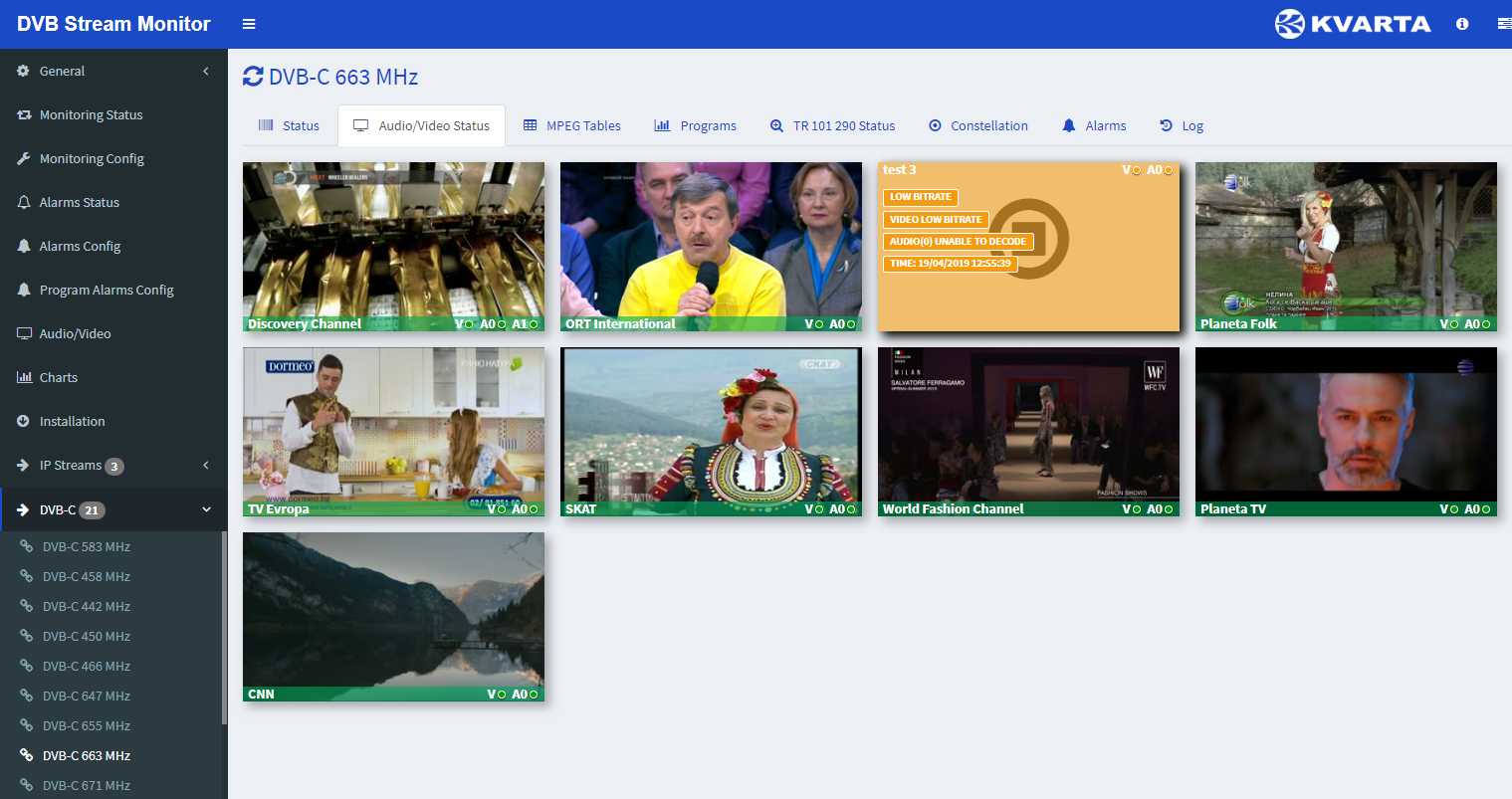Click the AUDIO(0) UNABLE TO DECODE label

pos(958,241)
